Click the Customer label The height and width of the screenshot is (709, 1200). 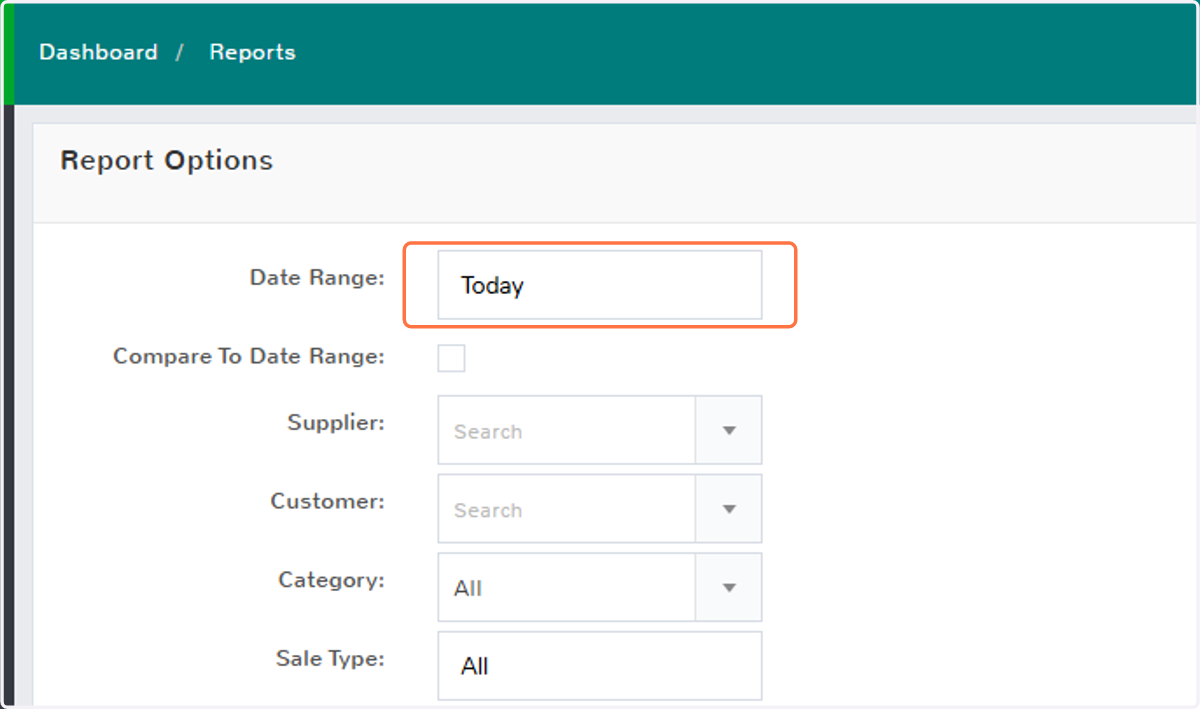pyautogui.click(x=327, y=501)
